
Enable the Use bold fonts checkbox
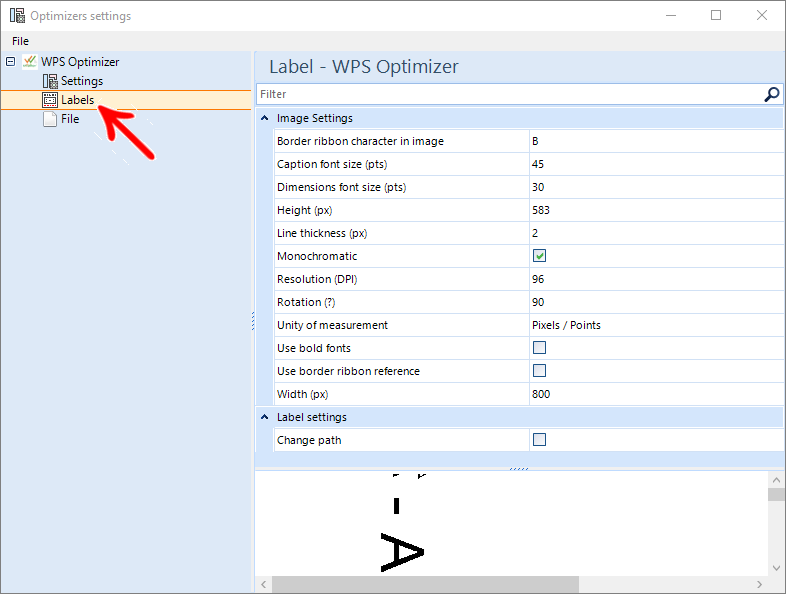[x=540, y=348]
